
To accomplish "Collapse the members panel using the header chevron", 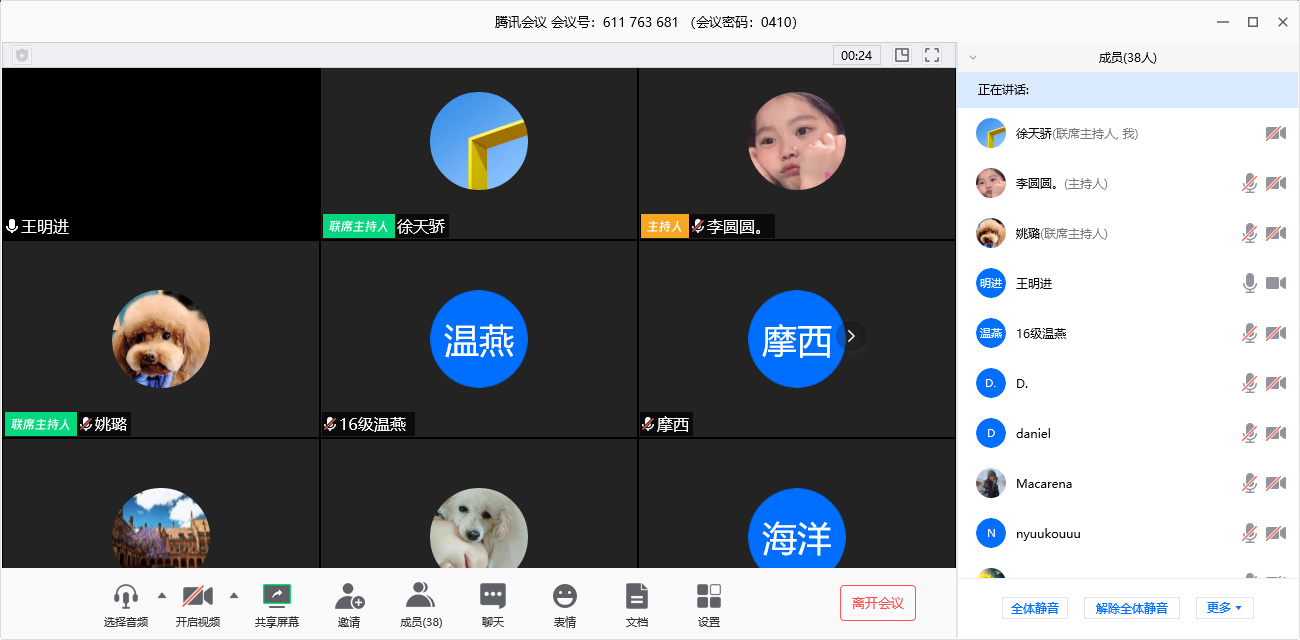I will point(973,58).
